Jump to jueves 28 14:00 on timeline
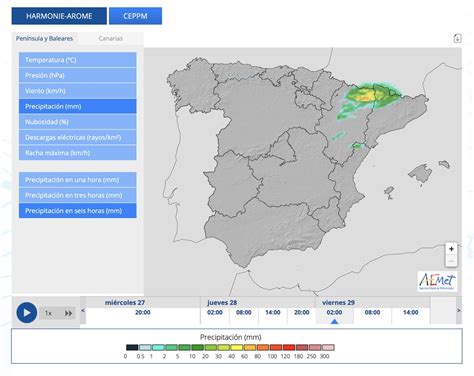 coord(273,313)
